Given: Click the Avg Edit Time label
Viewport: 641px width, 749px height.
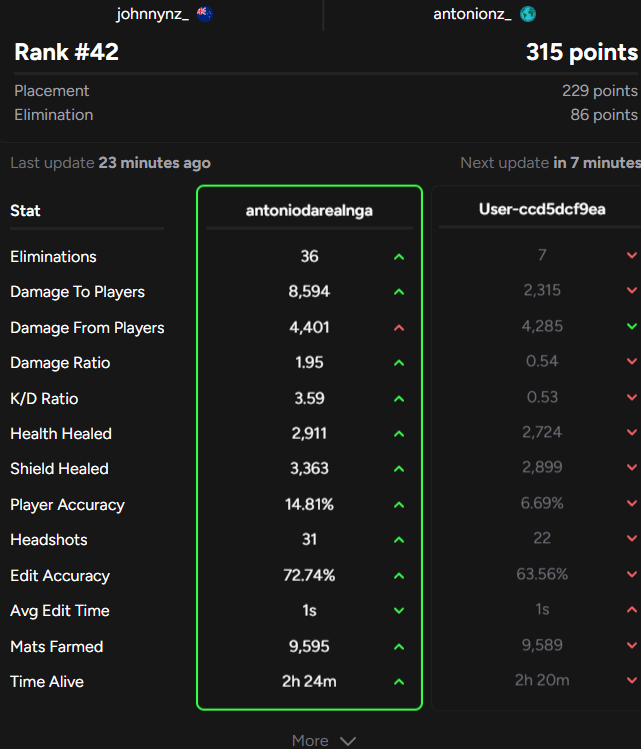Looking at the screenshot, I should point(60,611).
